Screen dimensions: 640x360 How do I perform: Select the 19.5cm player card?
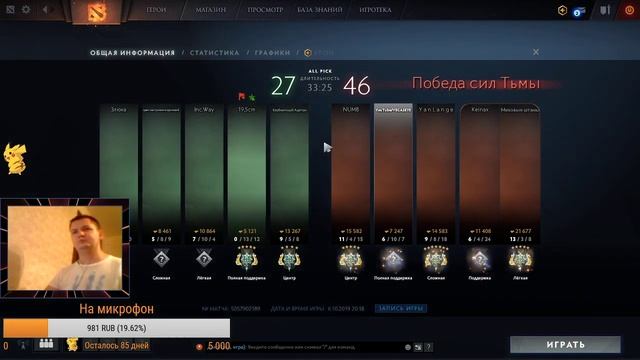click(x=247, y=174)
